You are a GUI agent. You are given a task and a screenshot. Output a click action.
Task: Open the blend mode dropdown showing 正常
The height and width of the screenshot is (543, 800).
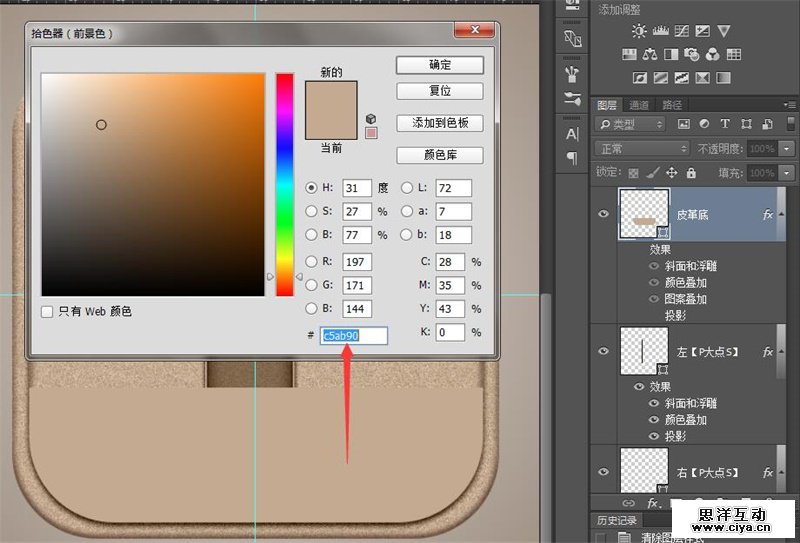[x=642, y=148]
